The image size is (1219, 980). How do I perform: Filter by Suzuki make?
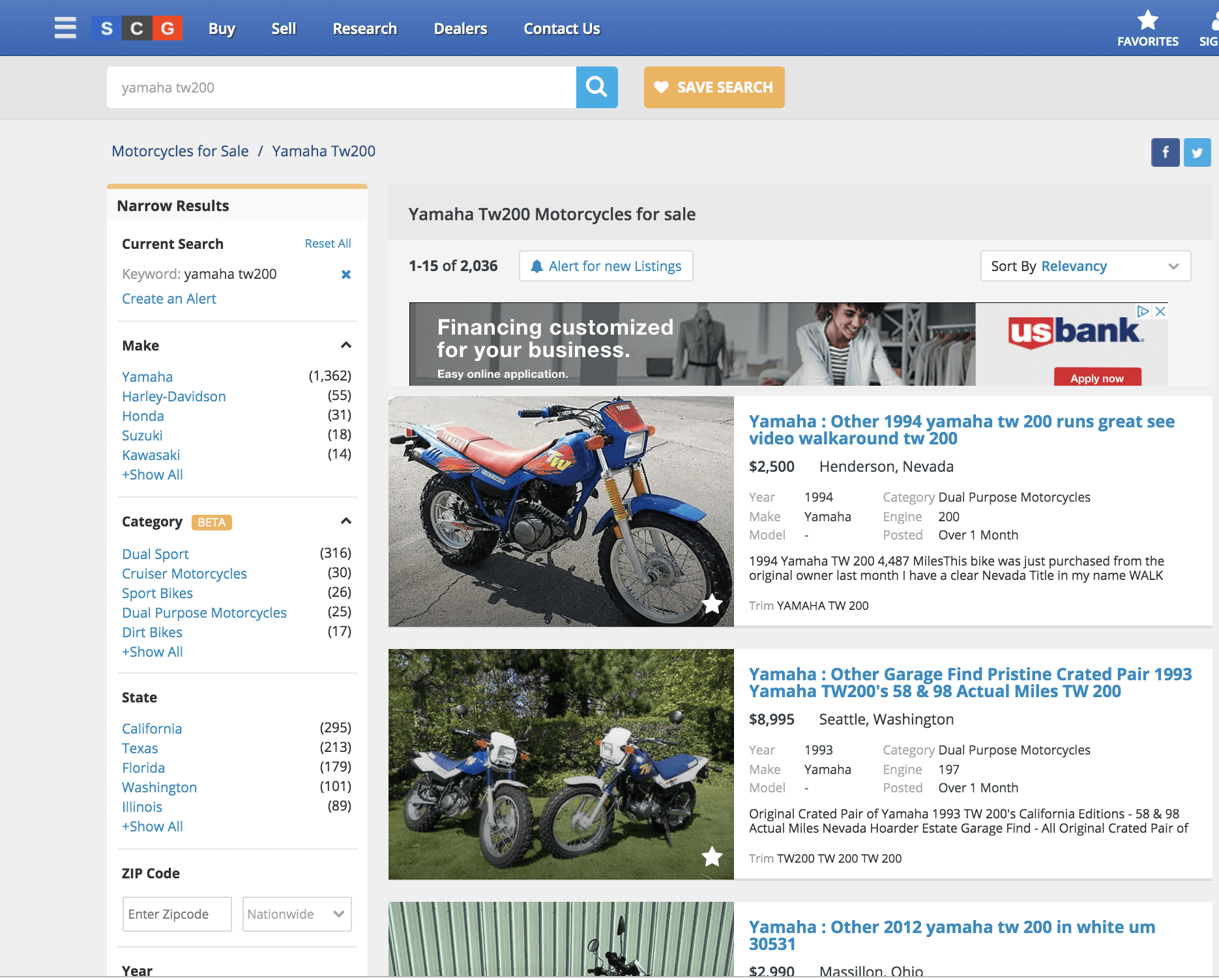click(142, 435)
